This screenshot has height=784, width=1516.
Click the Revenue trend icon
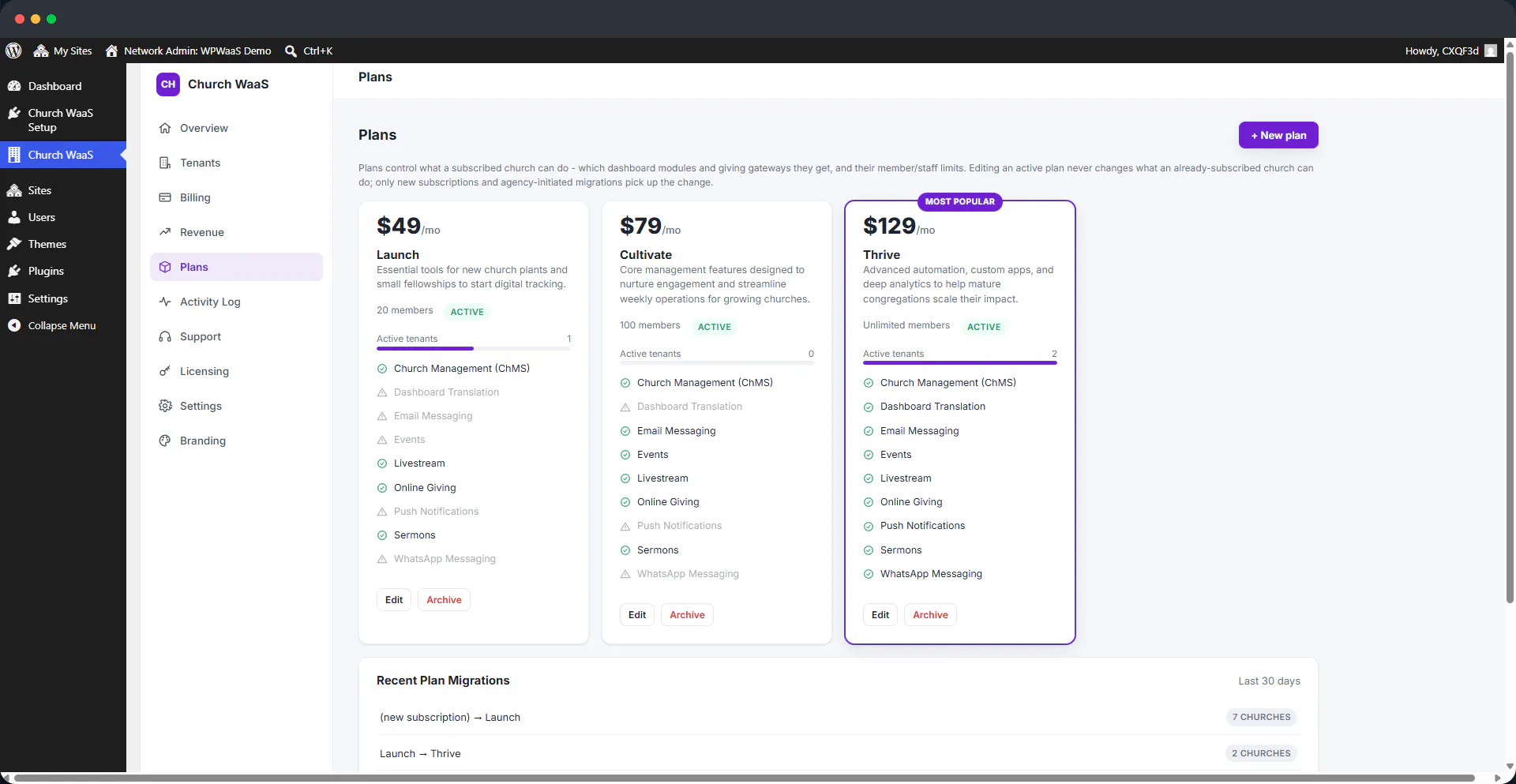[x=165, y=232]
